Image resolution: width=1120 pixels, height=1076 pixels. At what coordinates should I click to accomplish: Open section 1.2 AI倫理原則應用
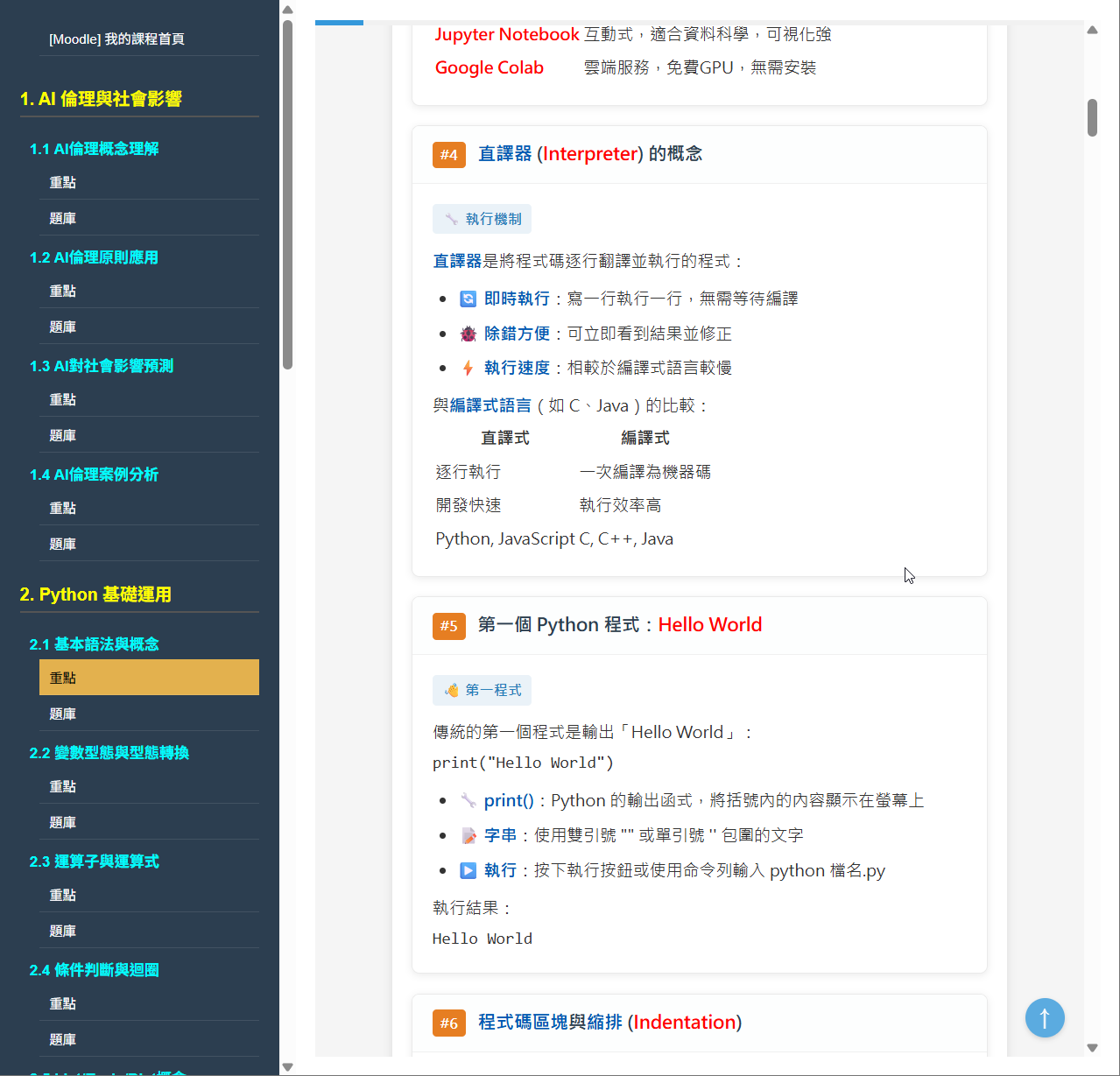click(94, 257)
